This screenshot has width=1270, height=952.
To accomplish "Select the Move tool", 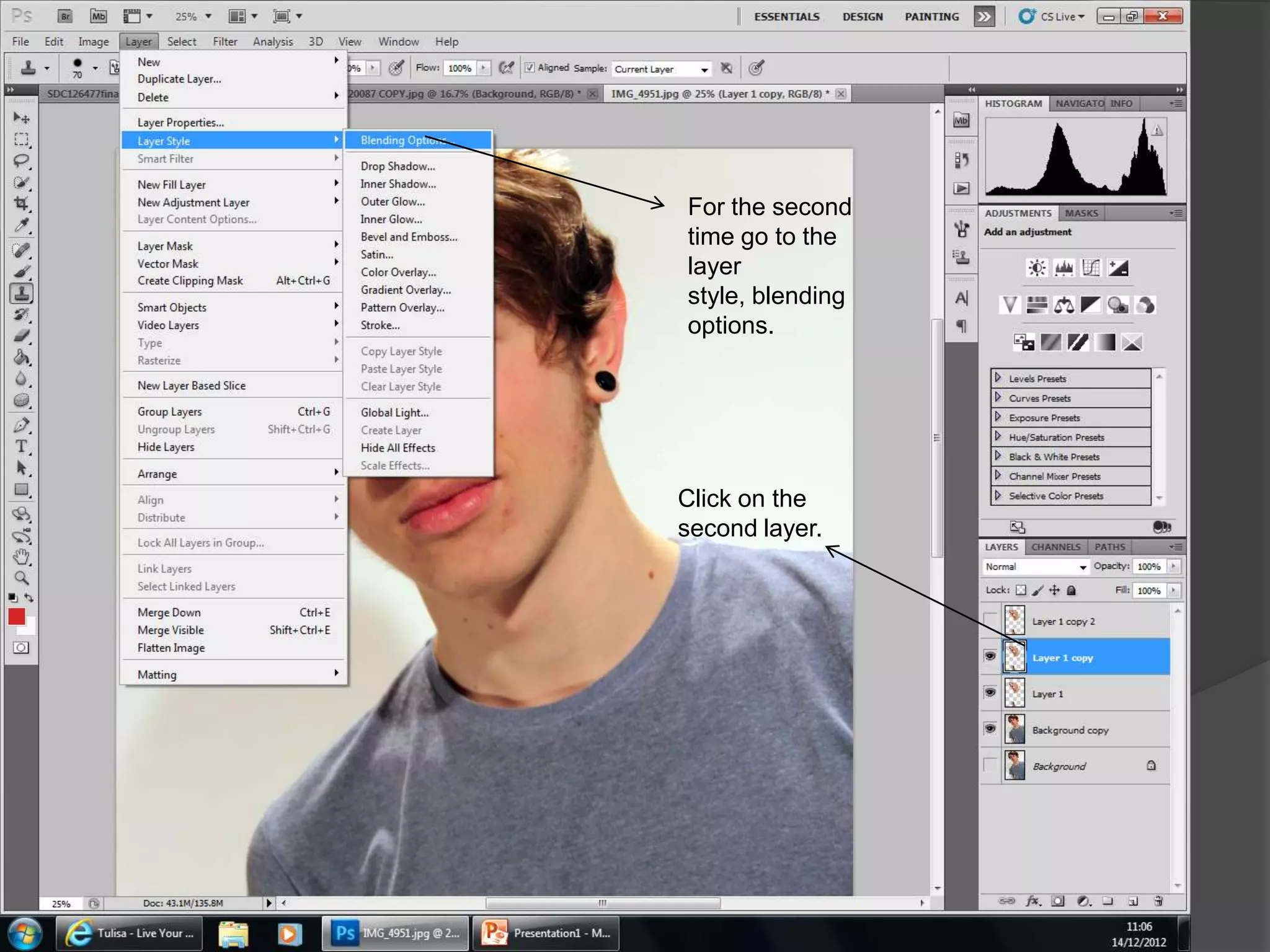I will [x=21, y=118].
